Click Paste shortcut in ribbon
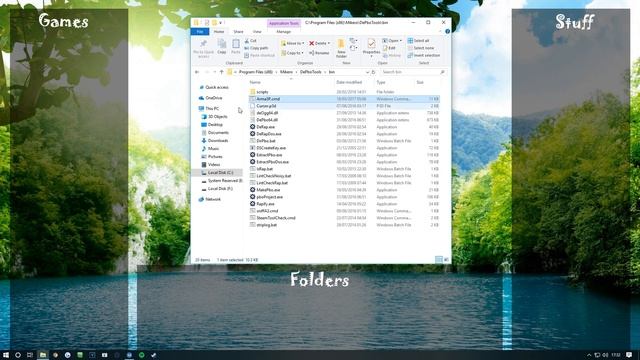This screenshot has width=640, height=360. pyautogui.click(x=260, y=55)
